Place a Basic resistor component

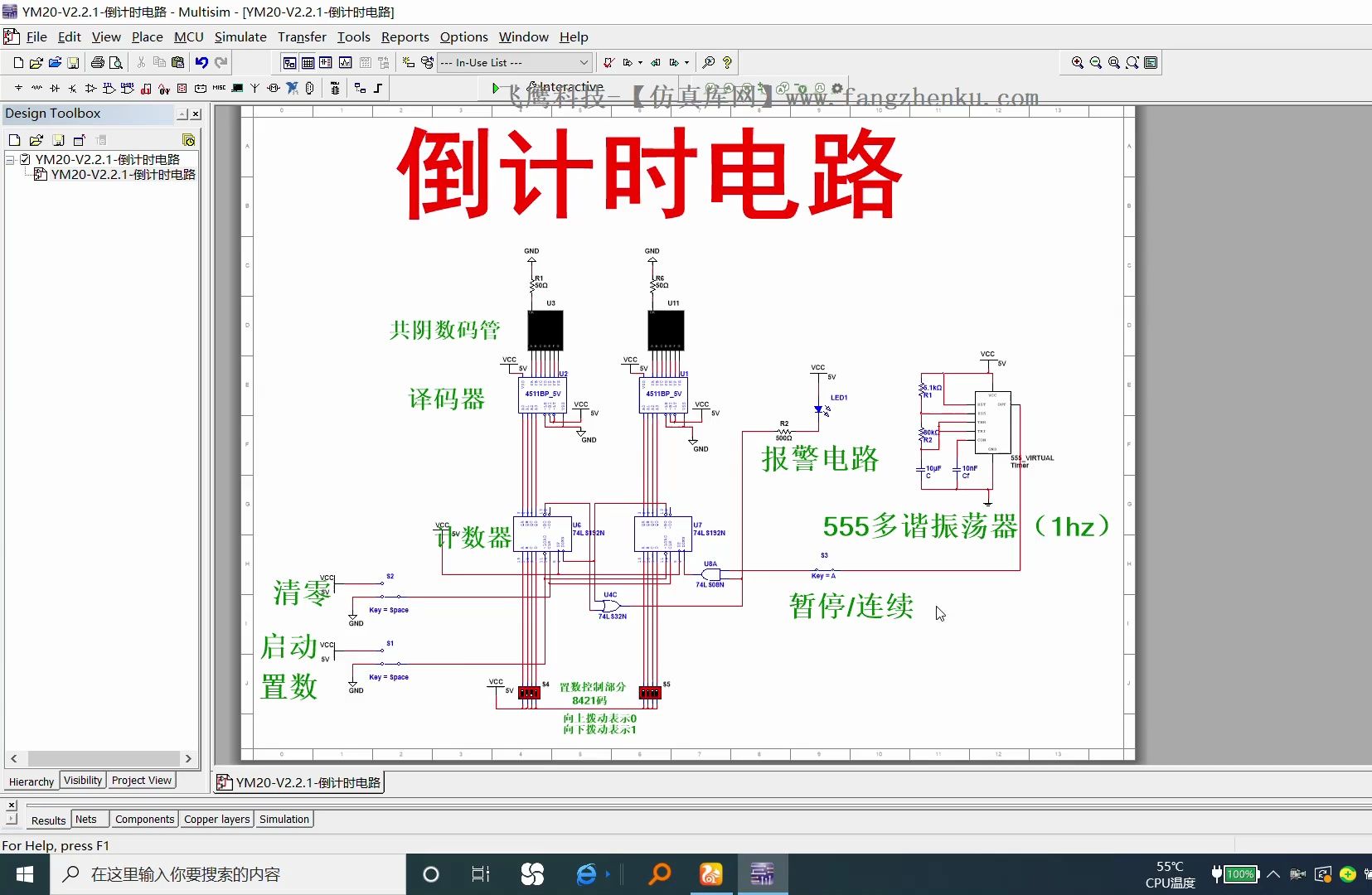(x=36, y=88)
